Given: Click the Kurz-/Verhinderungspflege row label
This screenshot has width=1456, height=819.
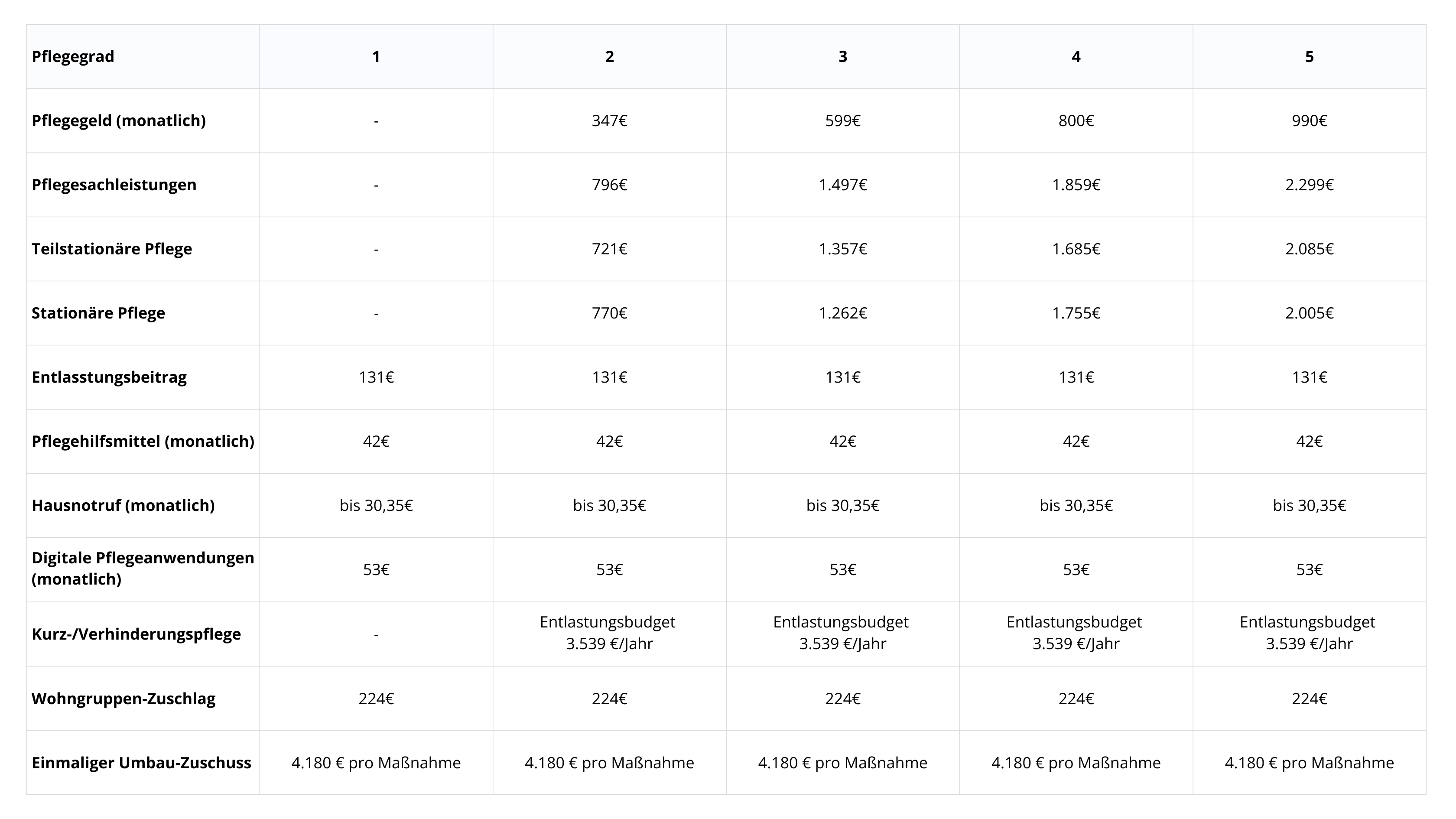Looking at the screenshot, I should click(x=136, y=634).
